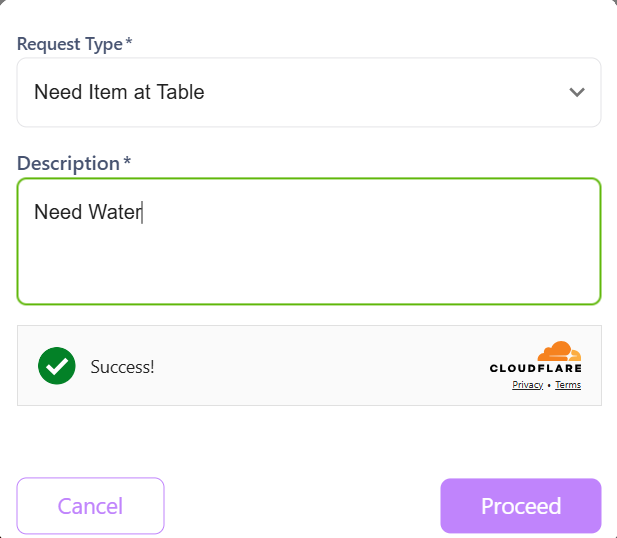Click the "Description" field label

pyautogui.click(x=68, y=163)
